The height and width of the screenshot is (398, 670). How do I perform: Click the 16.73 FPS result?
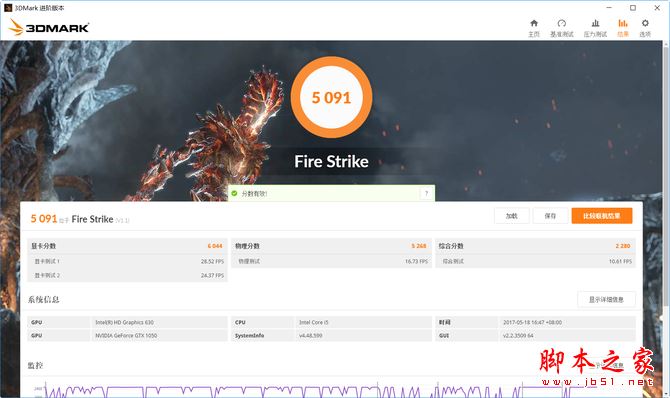click(x=416, y=261)
